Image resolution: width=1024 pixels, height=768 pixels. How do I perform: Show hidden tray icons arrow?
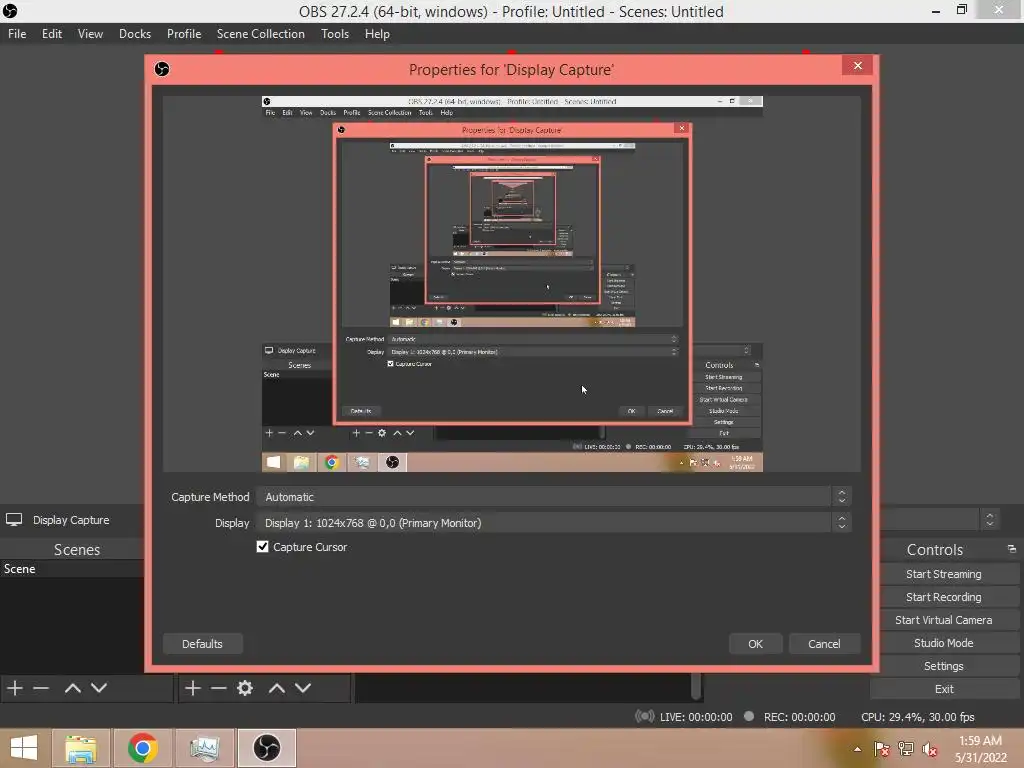click(x=857, y=749)
